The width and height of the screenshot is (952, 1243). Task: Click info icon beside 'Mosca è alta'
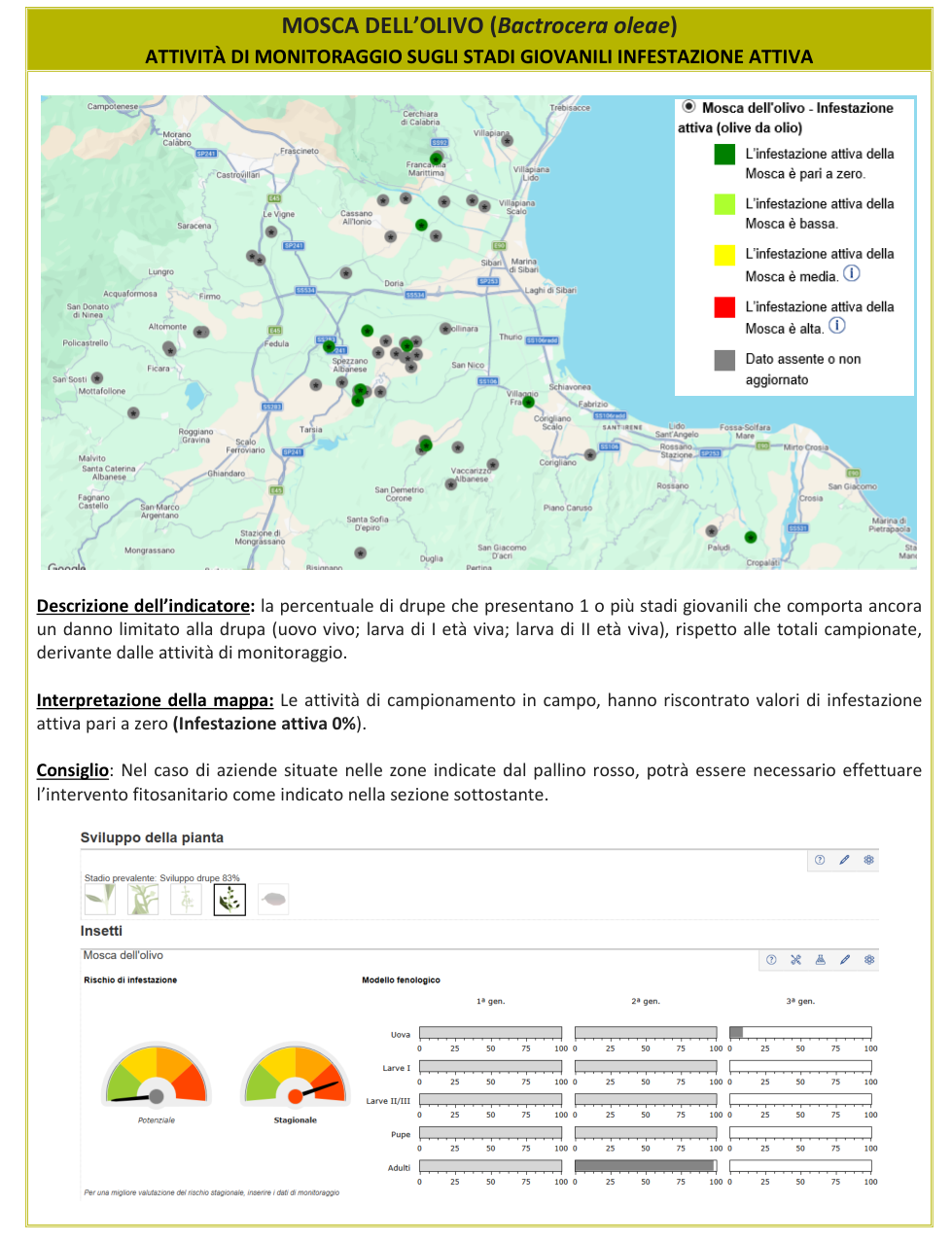point(837,326)
